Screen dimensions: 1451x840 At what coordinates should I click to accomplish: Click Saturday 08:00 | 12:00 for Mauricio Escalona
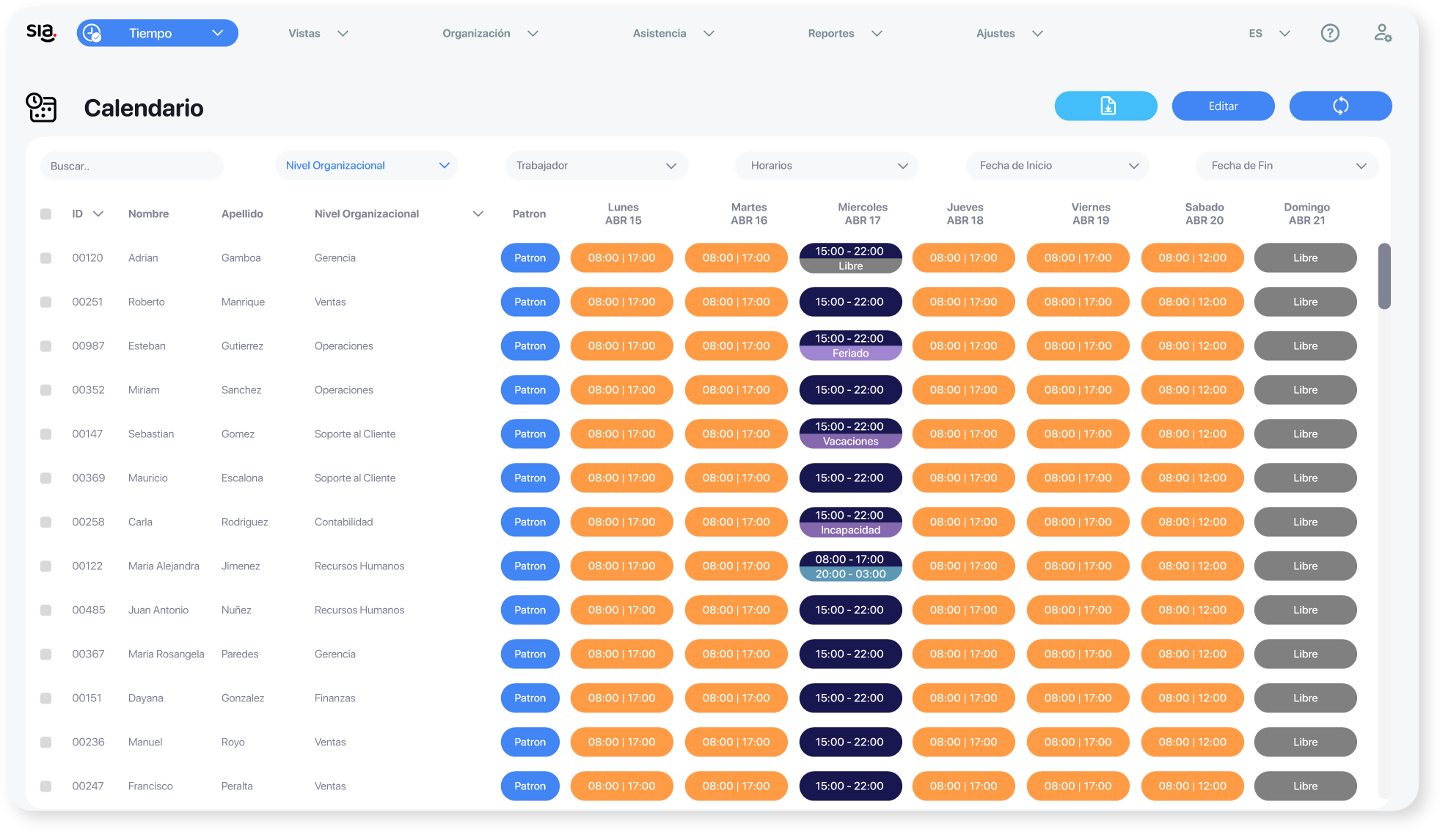(x=1193, y=478)
